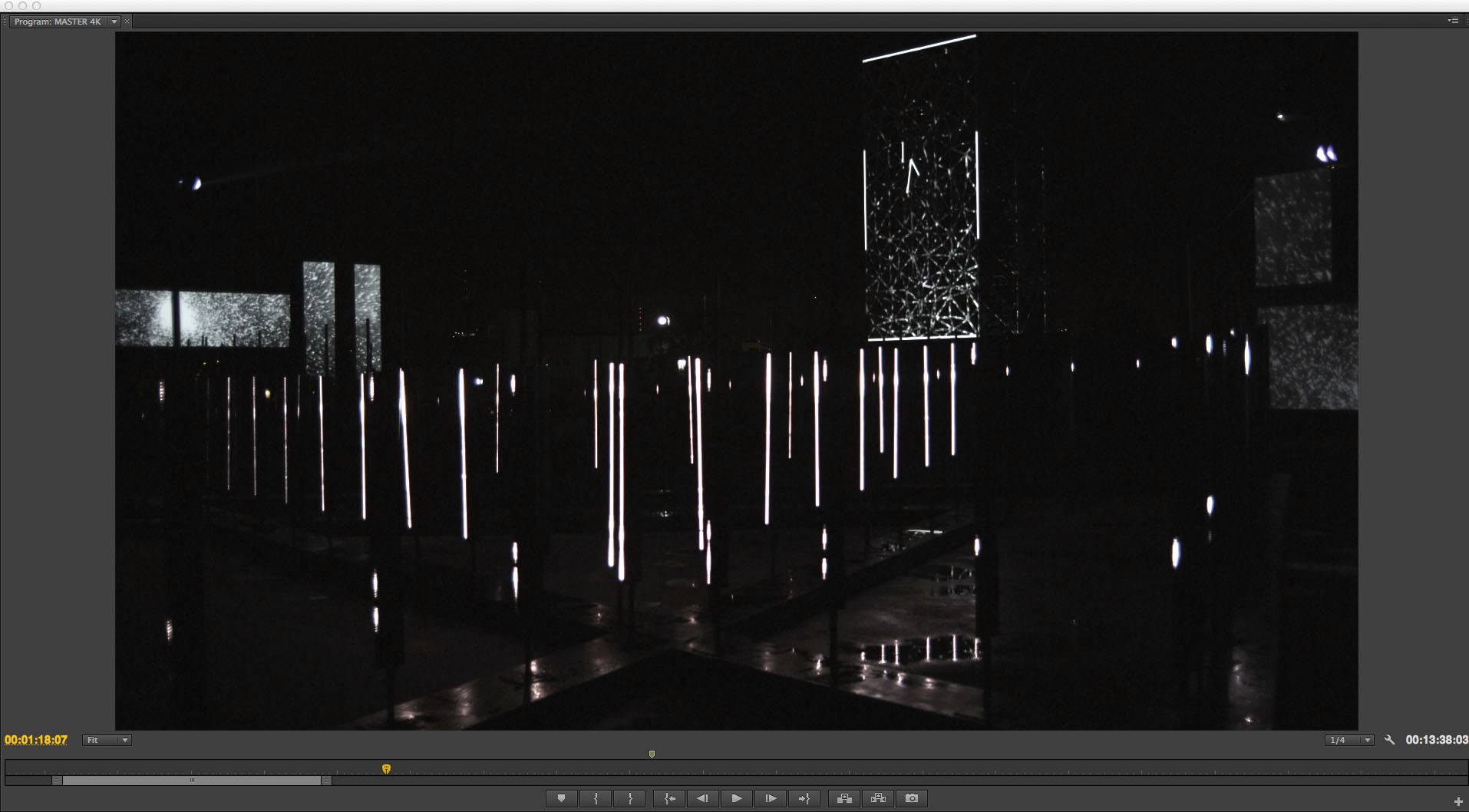Add a marker with the marker button
Screen dimensions: 1469x812
pyautogui.click(x=561, y=798)
